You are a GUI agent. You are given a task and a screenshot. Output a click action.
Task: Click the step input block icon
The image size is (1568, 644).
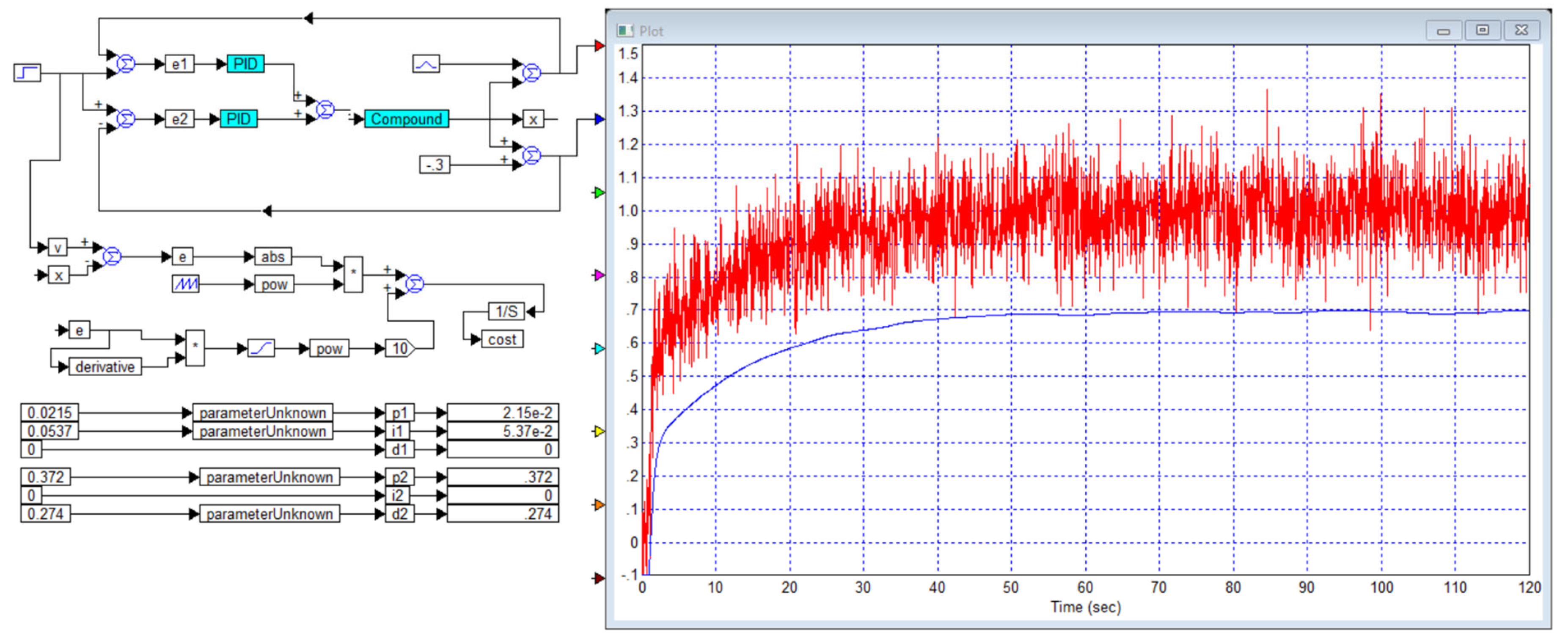[27, 72]
